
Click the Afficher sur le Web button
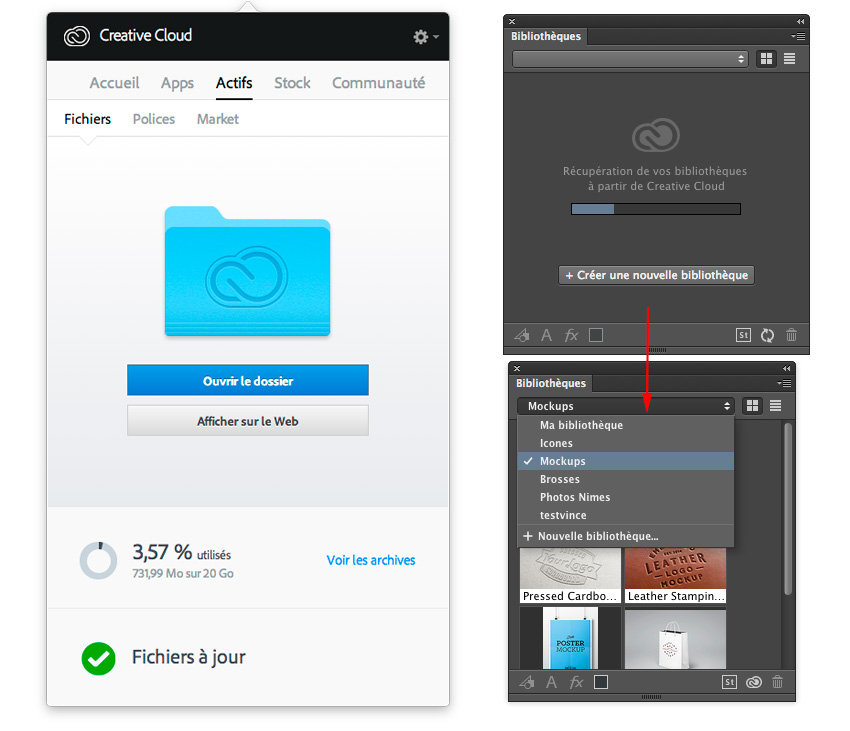pyautogui.click(x=248, y=421)
